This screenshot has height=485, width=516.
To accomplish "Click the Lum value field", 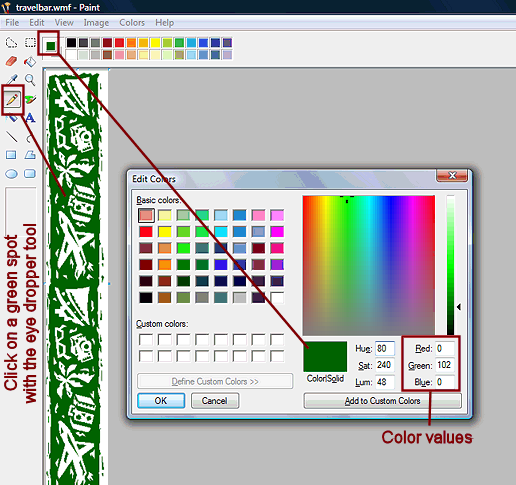I will 385,382.
